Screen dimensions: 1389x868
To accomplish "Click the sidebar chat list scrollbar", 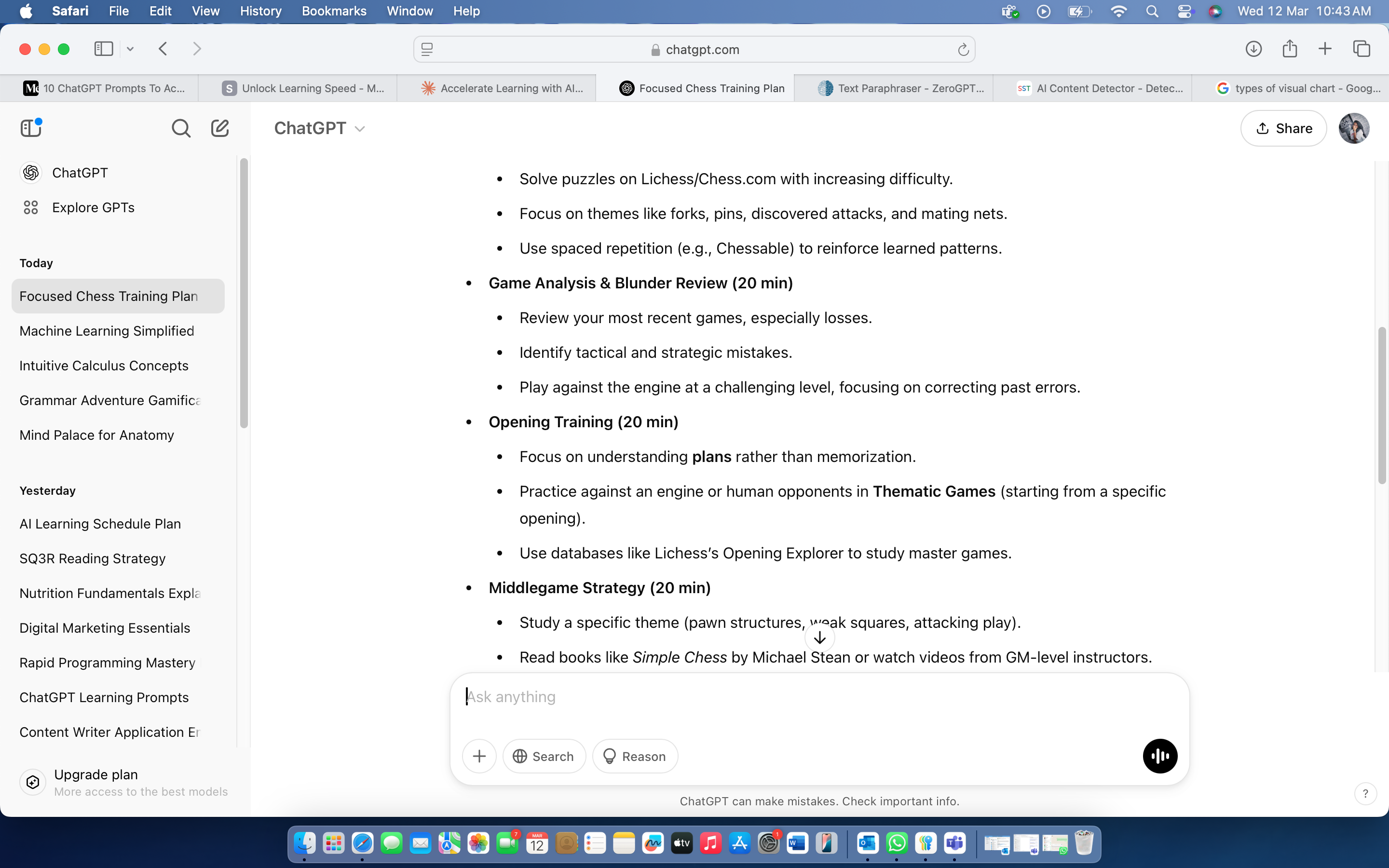I will click(244, 293).
